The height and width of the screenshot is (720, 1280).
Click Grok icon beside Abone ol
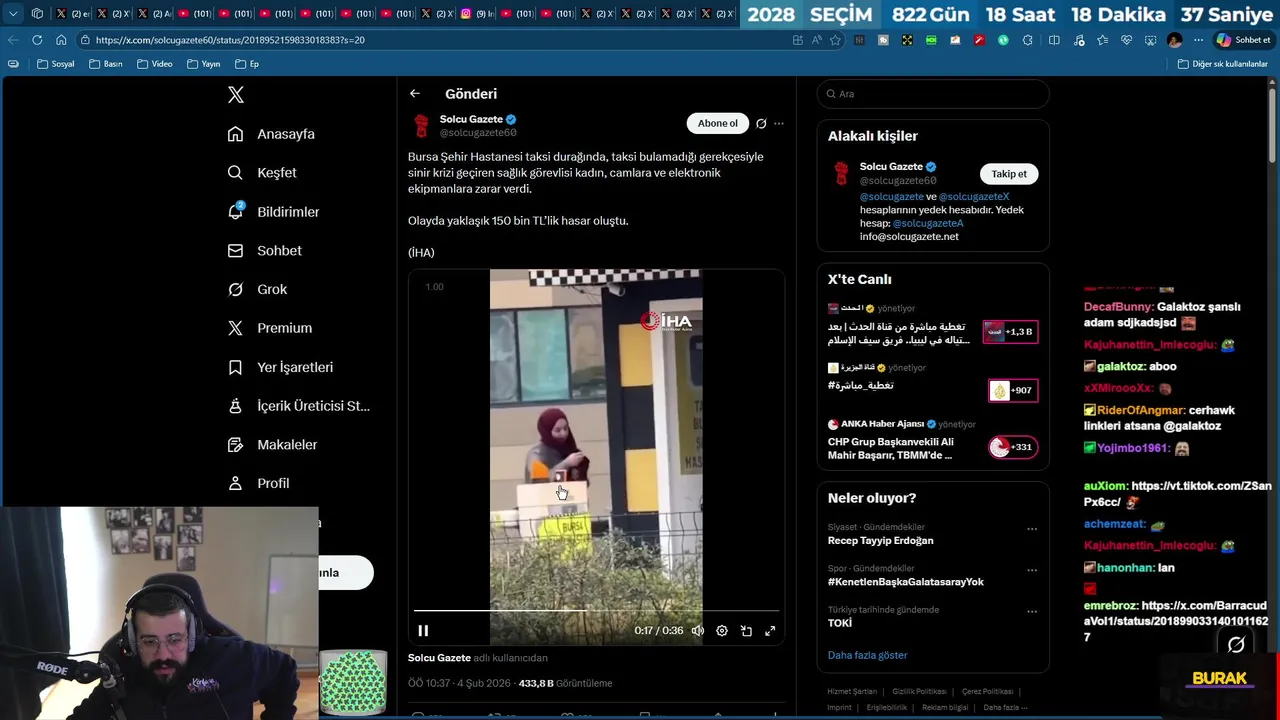[761, 124]
